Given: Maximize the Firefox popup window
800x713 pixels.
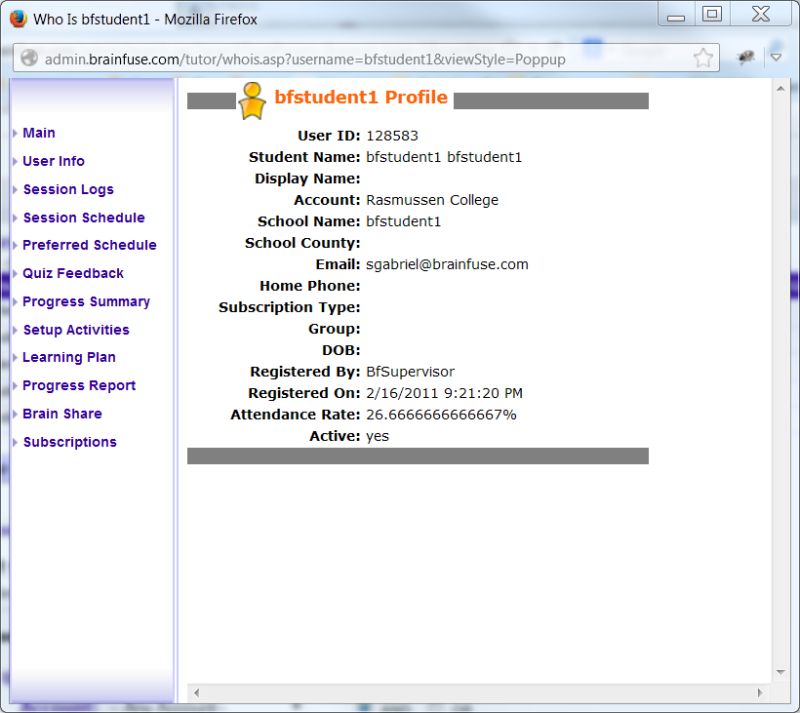Looking at the screenshot, I should 712,14.
